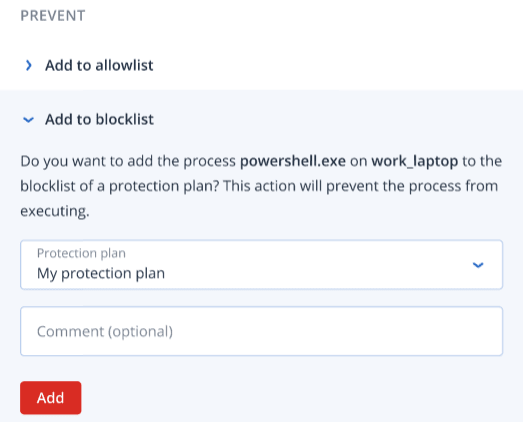Viewport: 523px width, 422px height.
Task: Focus the Comment (optional) field
Action: click(x=262, y=331)
